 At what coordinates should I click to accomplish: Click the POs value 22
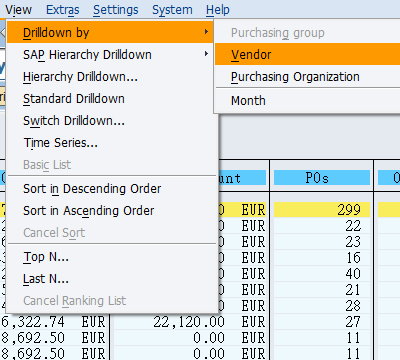353,226
